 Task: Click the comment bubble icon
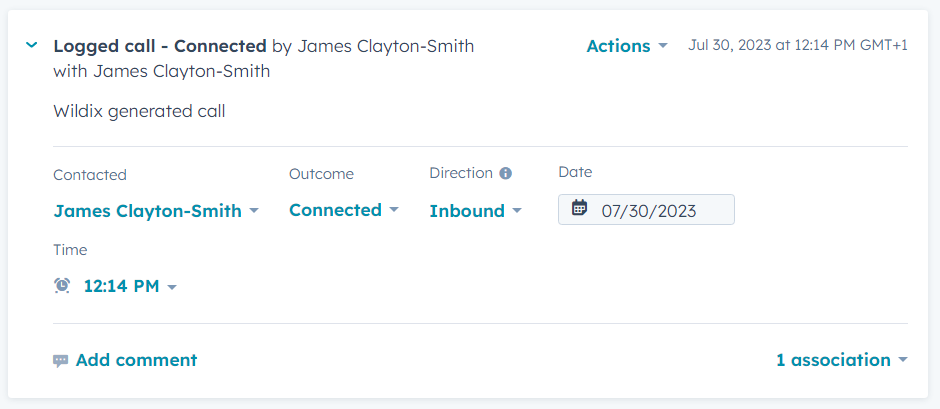point(61,361)
